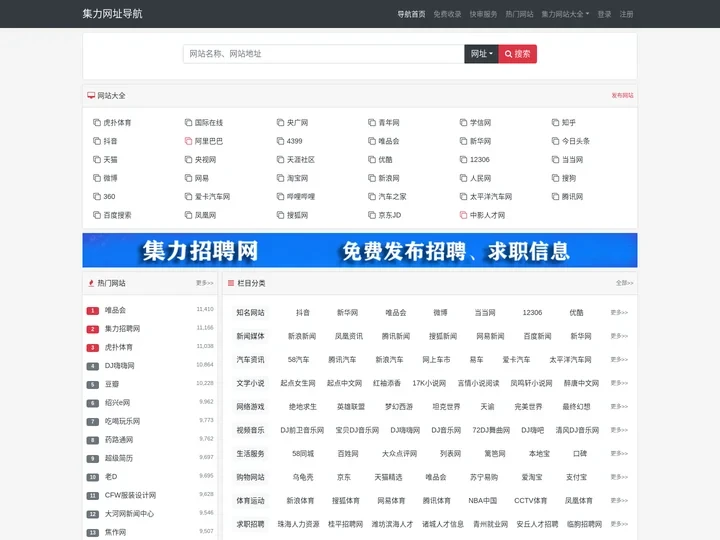Open CFW服装设计网 in the hot sites list

130,495
